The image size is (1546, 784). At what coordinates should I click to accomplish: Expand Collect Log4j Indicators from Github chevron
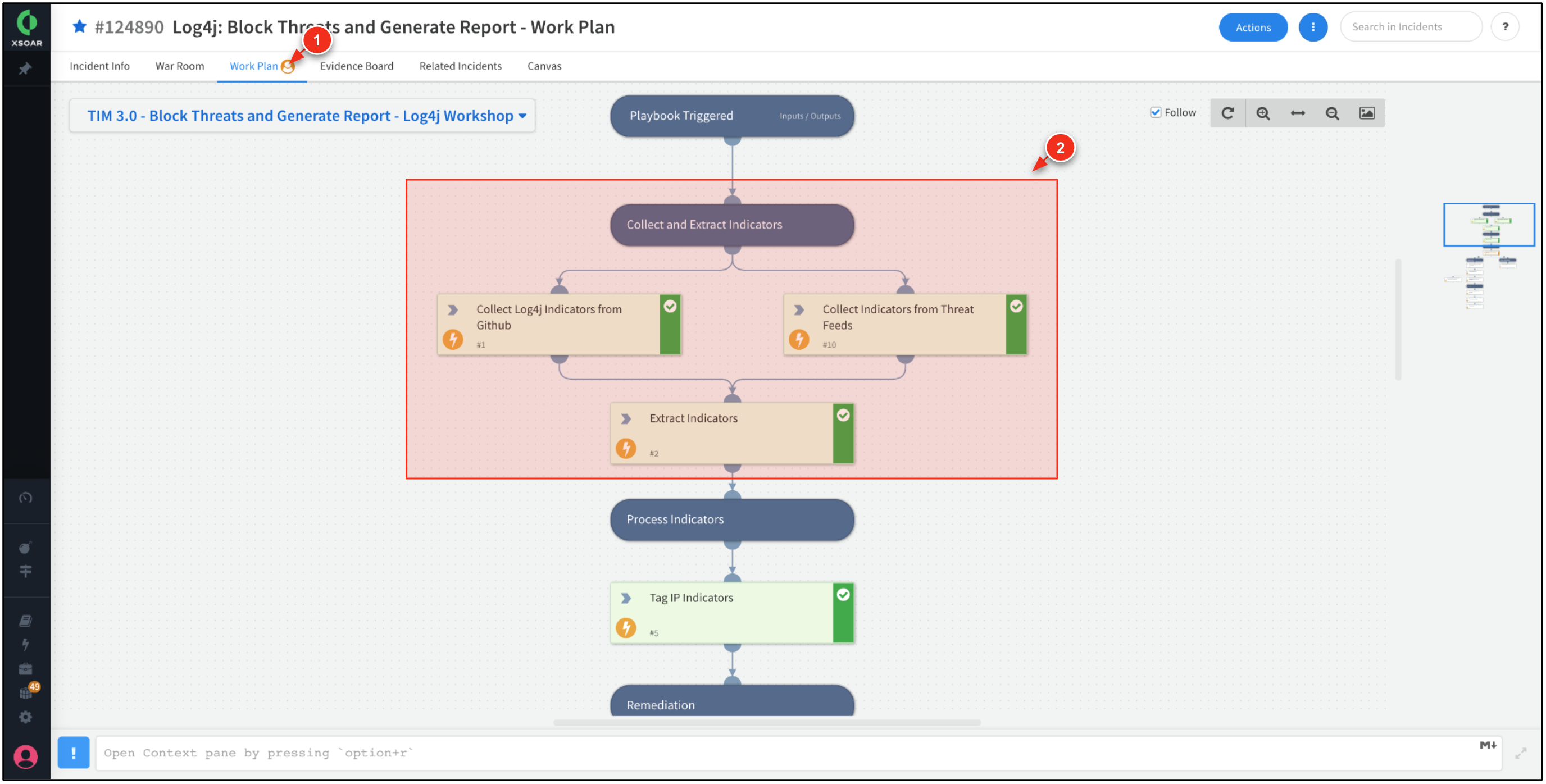click(453, 310)
